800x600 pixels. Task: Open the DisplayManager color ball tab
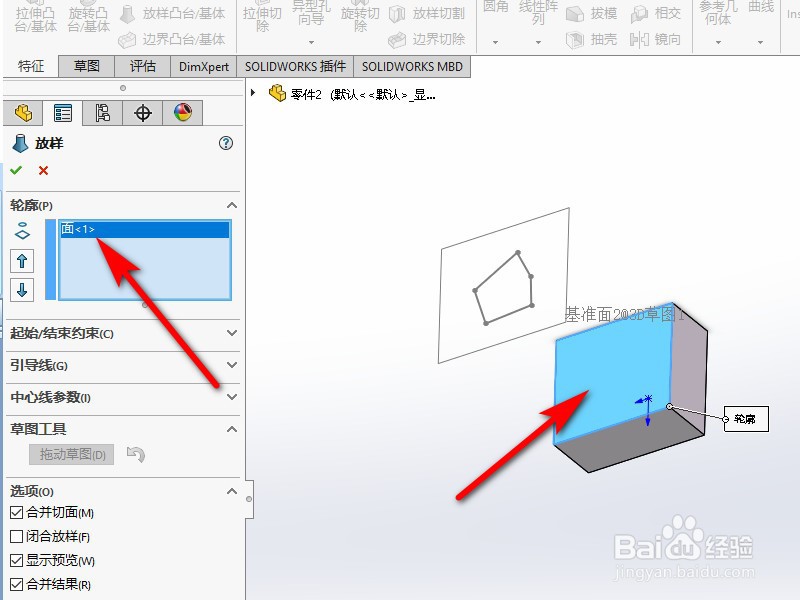coord(183,112)
